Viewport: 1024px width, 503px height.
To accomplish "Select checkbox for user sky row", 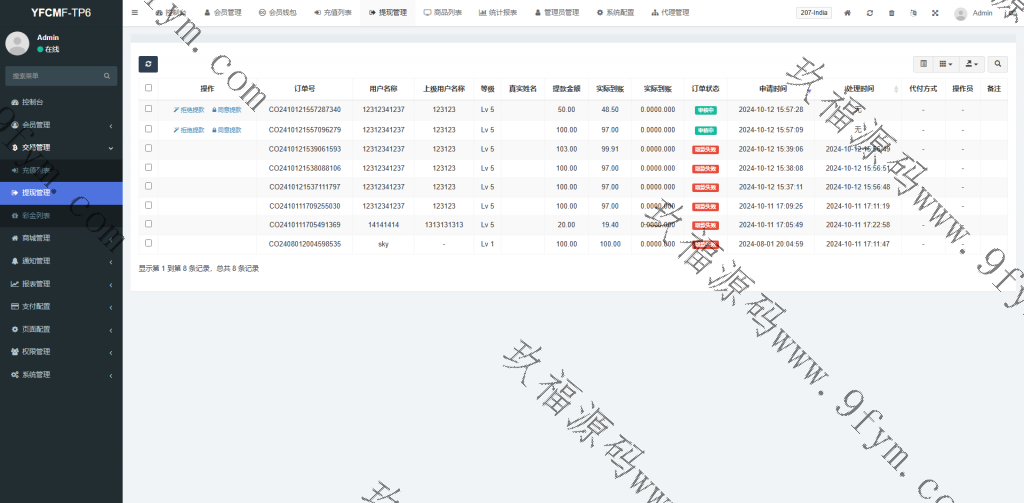I will pos(149,243).
